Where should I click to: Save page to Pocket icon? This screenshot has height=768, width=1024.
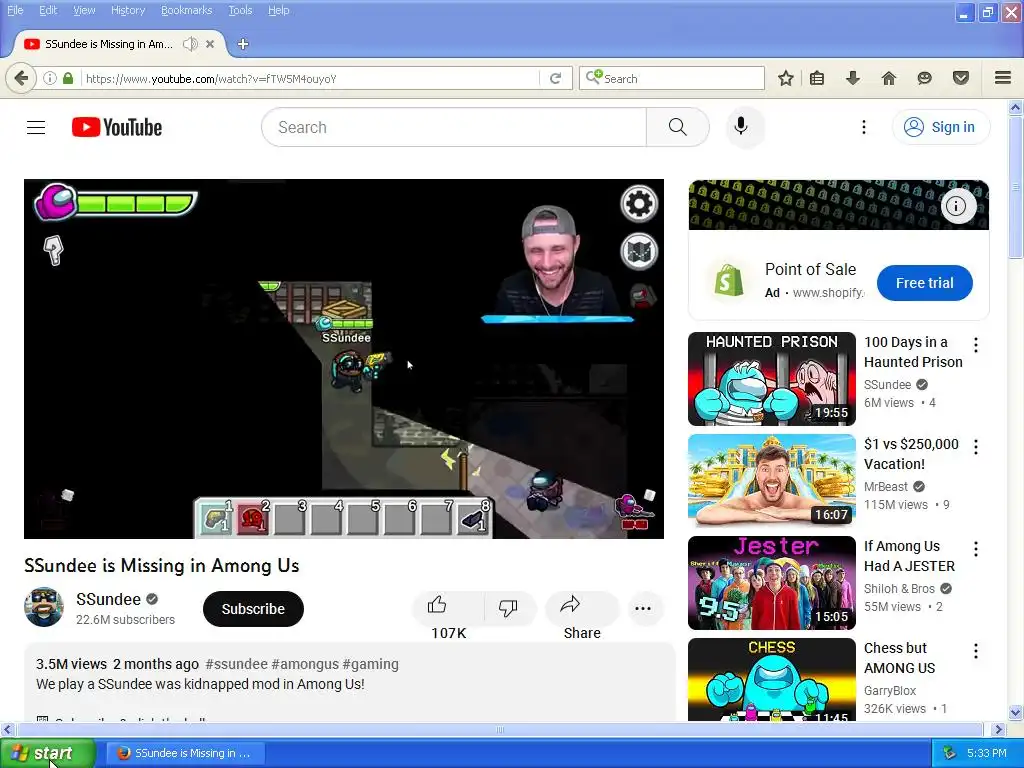point(961,78)
